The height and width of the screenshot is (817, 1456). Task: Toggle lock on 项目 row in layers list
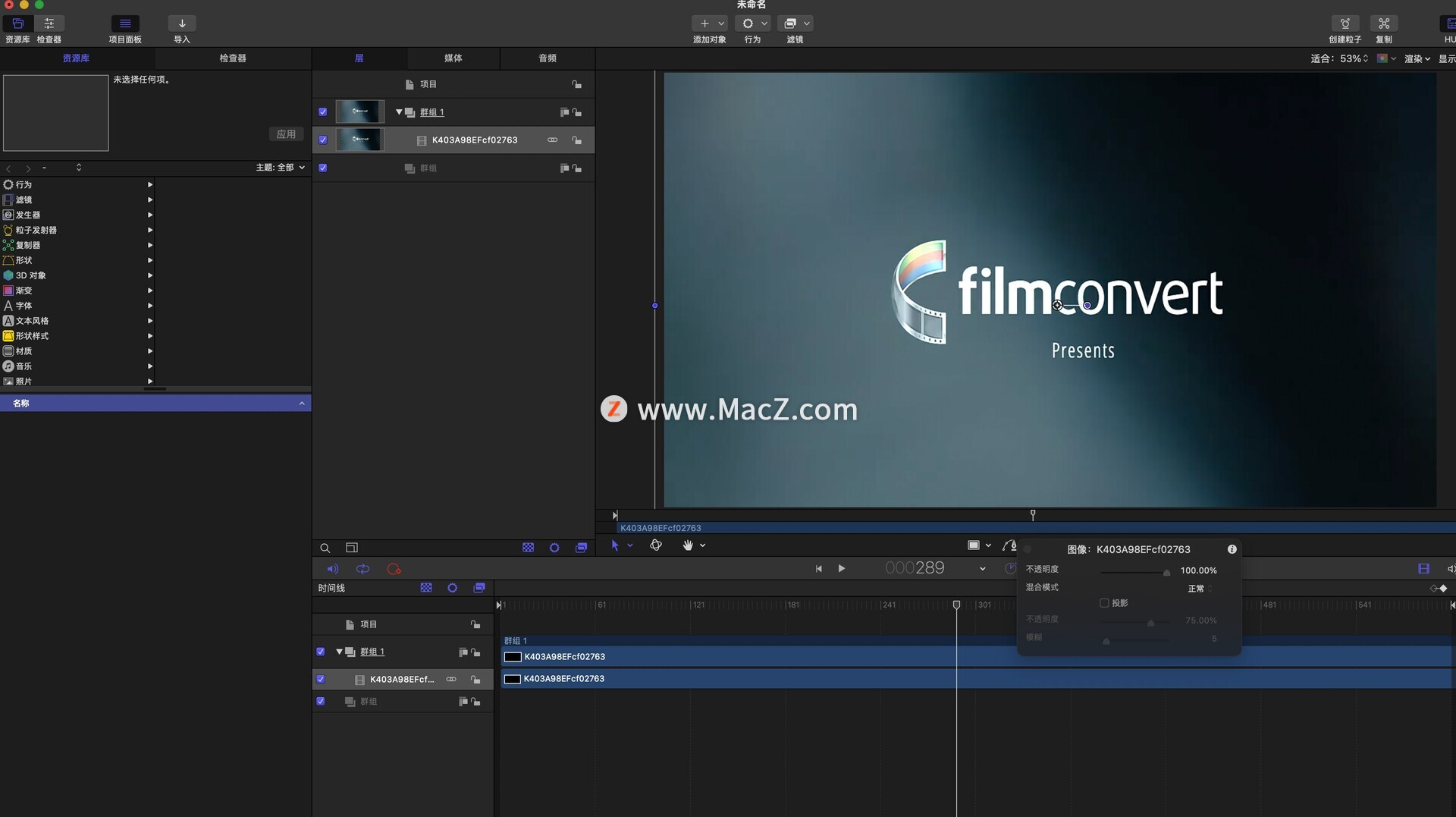coord(577,84)
